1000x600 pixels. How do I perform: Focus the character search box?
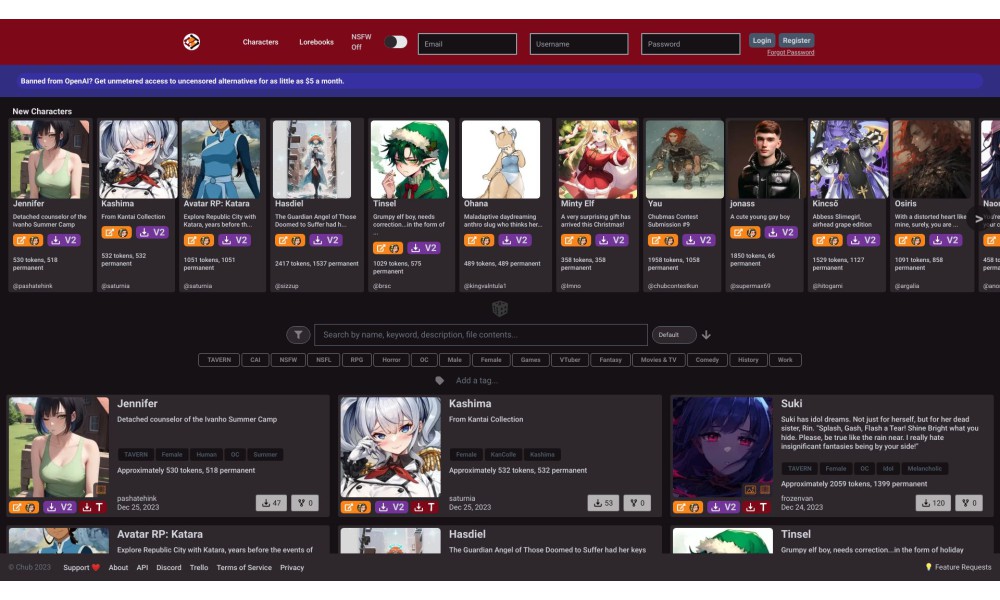(481, 335)
